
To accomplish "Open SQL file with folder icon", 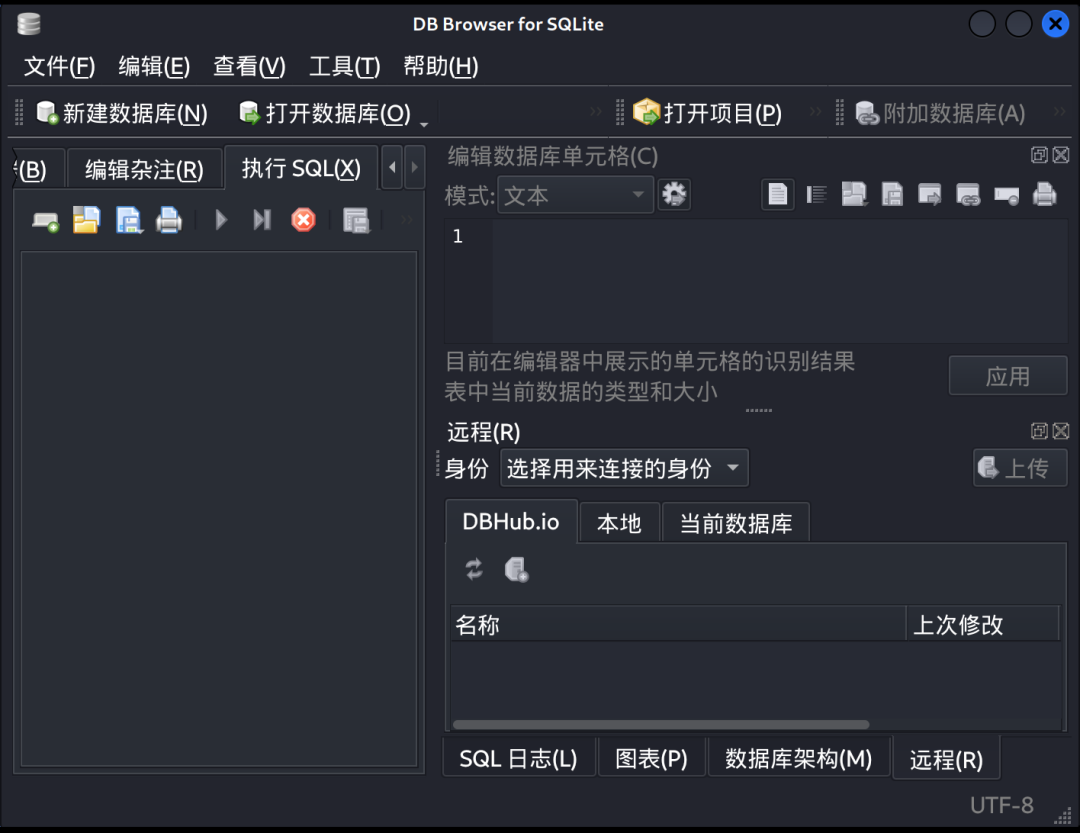I will pos(86,220).
